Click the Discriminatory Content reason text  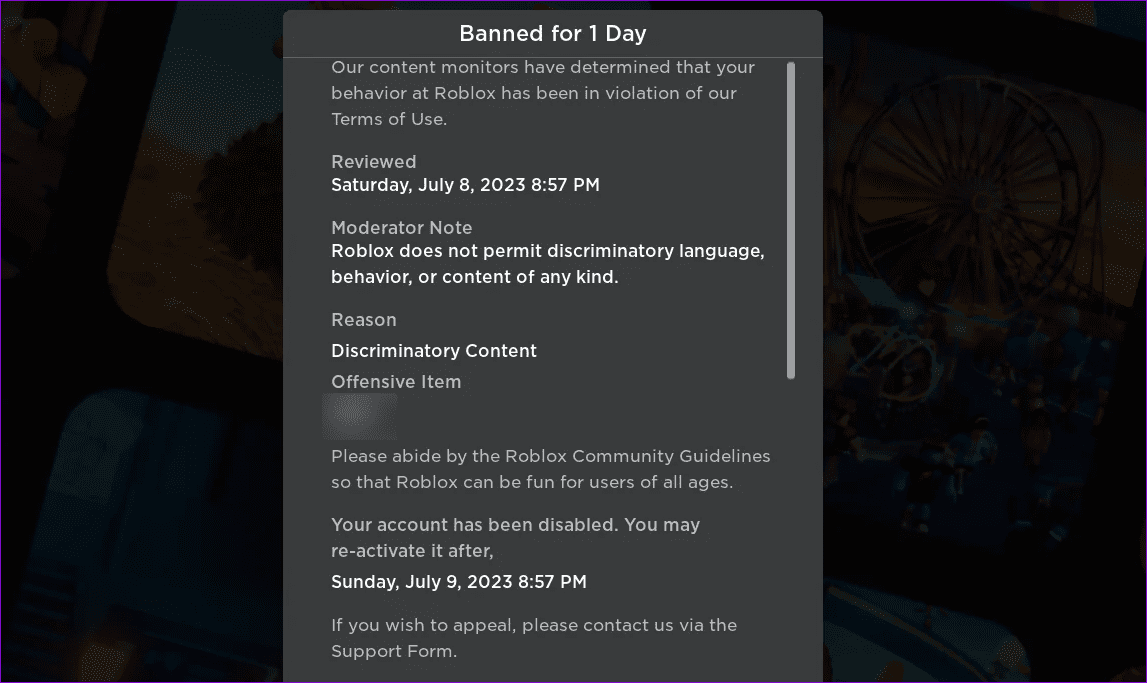[433, 350]
